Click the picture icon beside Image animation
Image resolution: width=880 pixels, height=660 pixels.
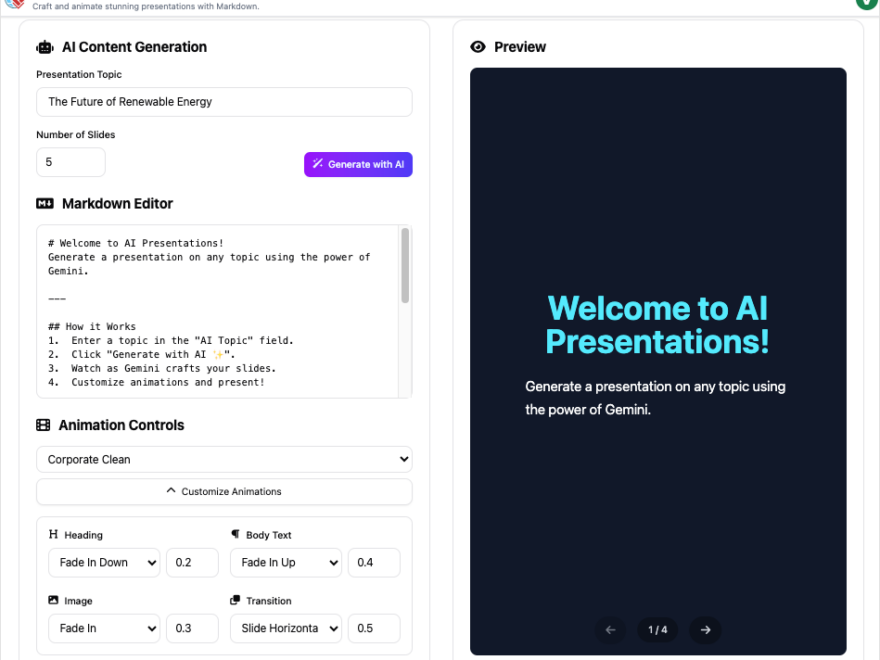point(55,600)
